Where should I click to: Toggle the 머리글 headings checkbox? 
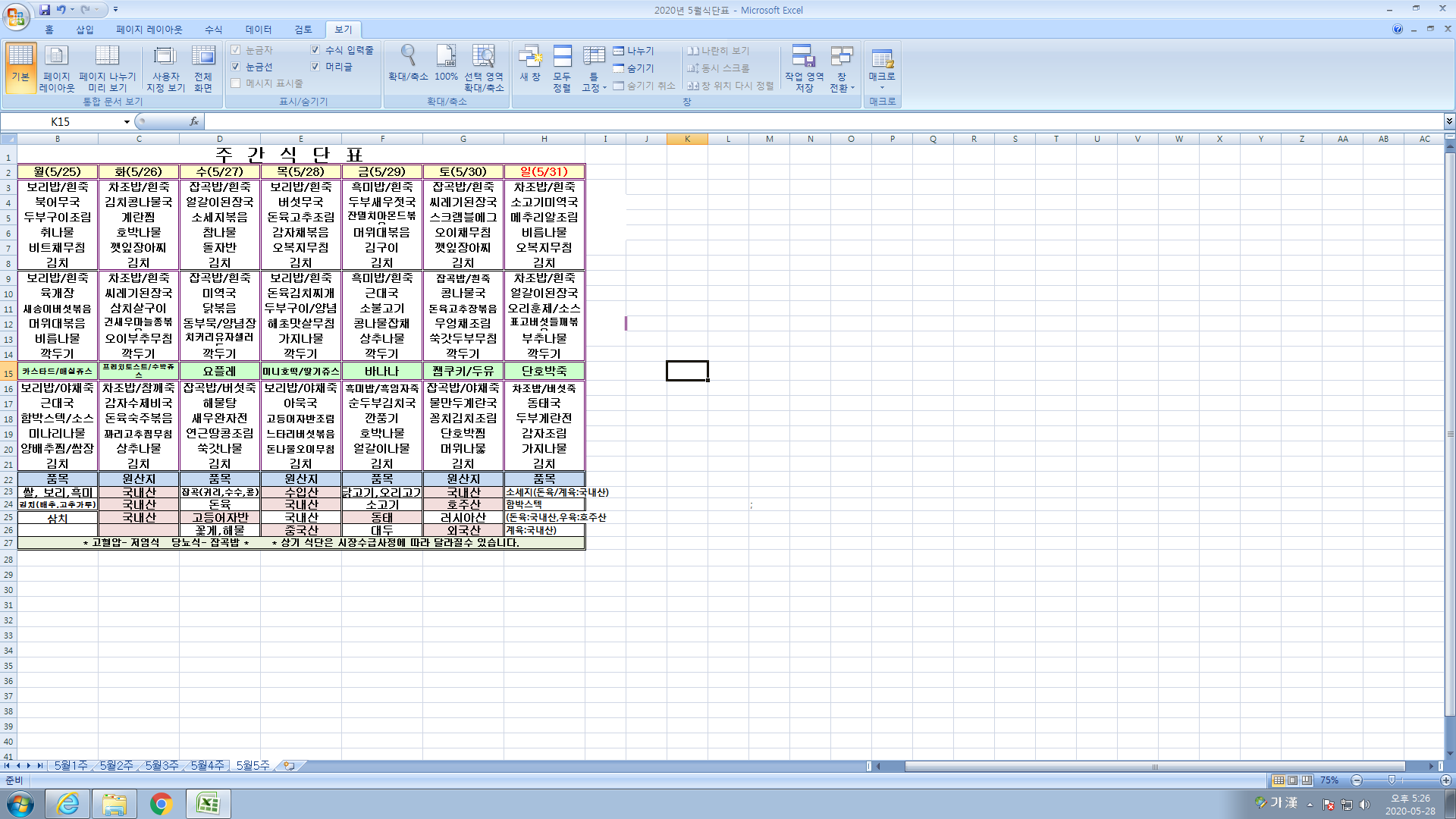(315, 67)
